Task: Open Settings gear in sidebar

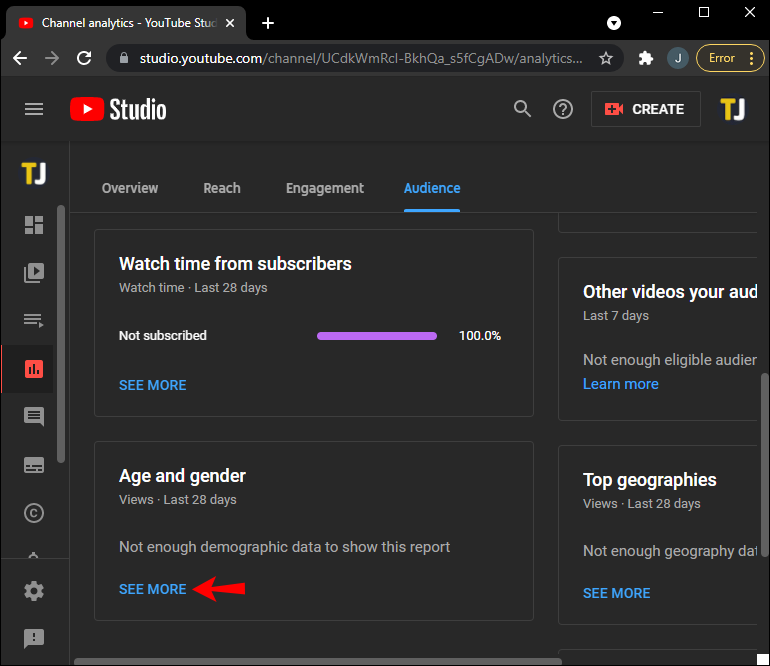Action: click(x=34, y=591)
